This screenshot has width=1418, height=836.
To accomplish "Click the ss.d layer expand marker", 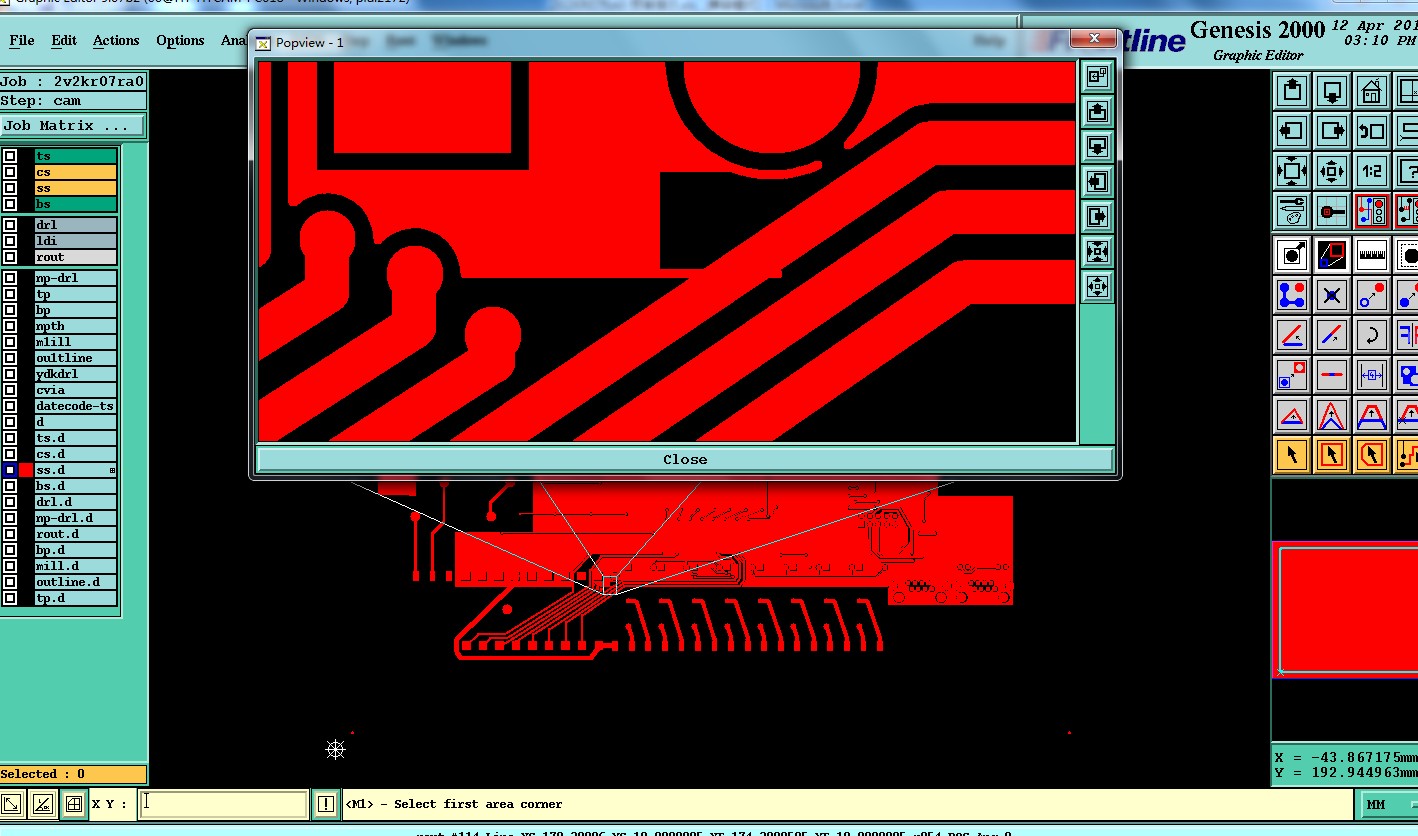I will [112, 470].
